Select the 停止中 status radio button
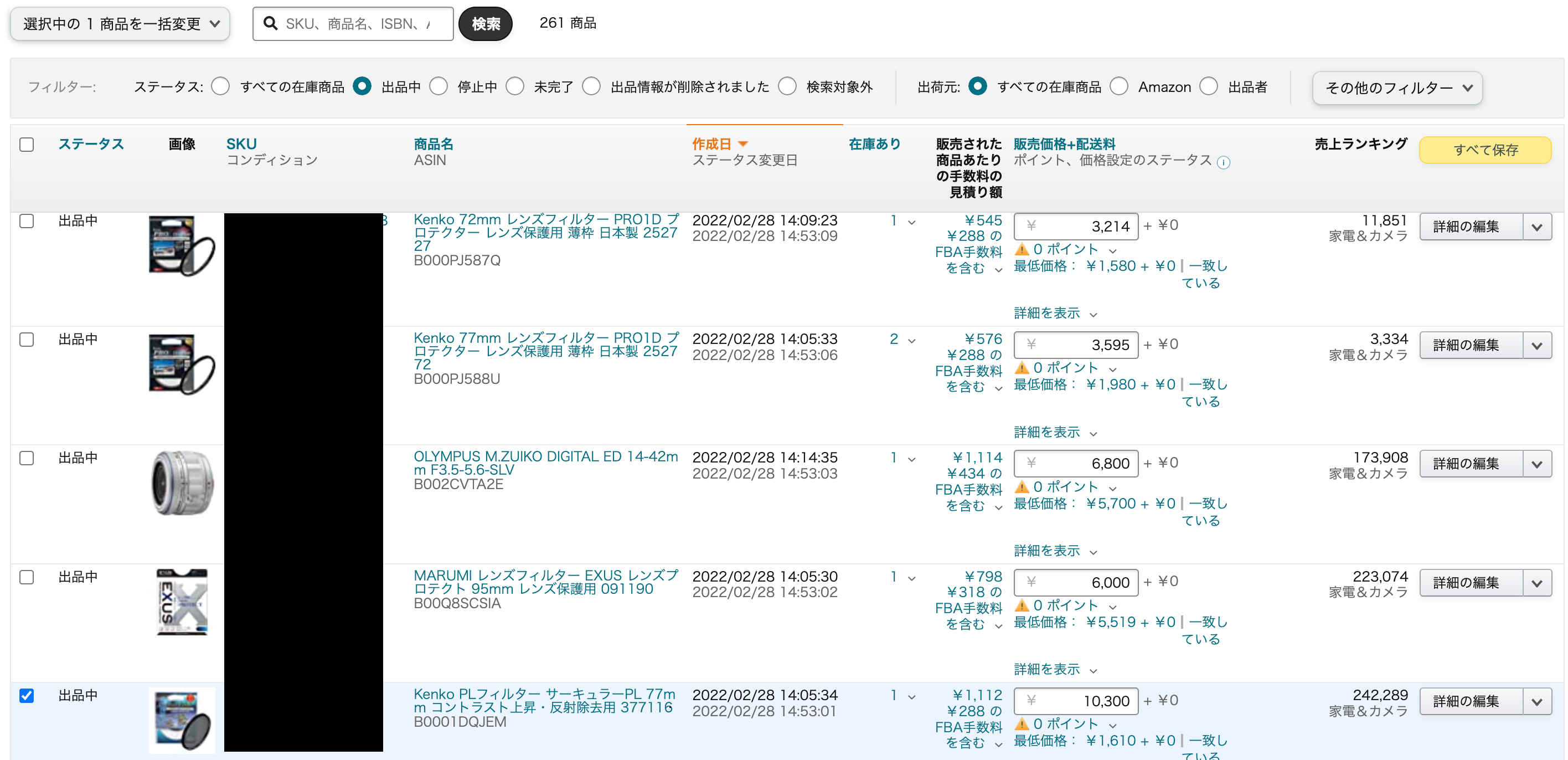The height and width of the screenshot is (760, 1568). pos(439,86)
